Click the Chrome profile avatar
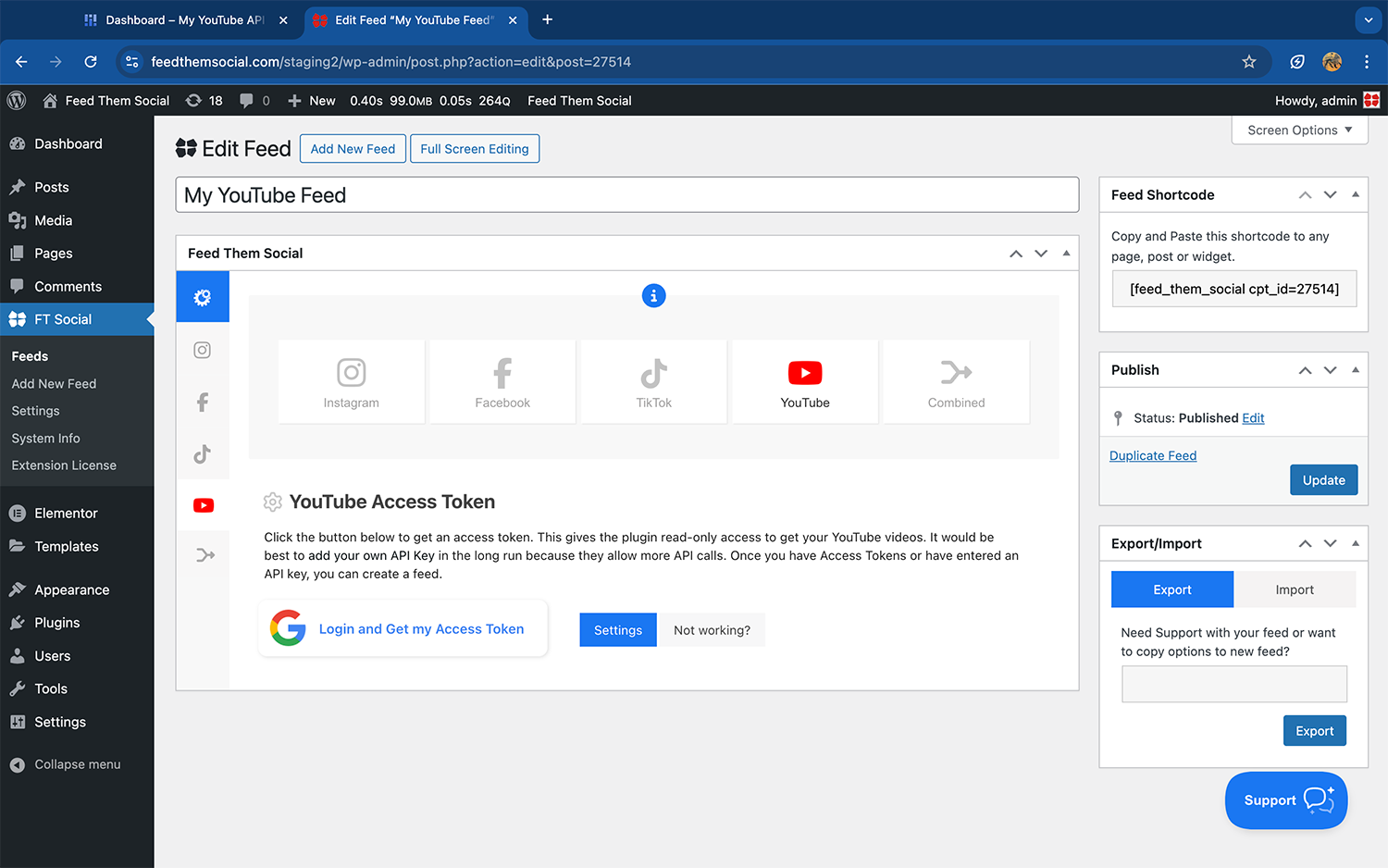This screenshot has height=868, width=1388. [x=1332, y=61]
